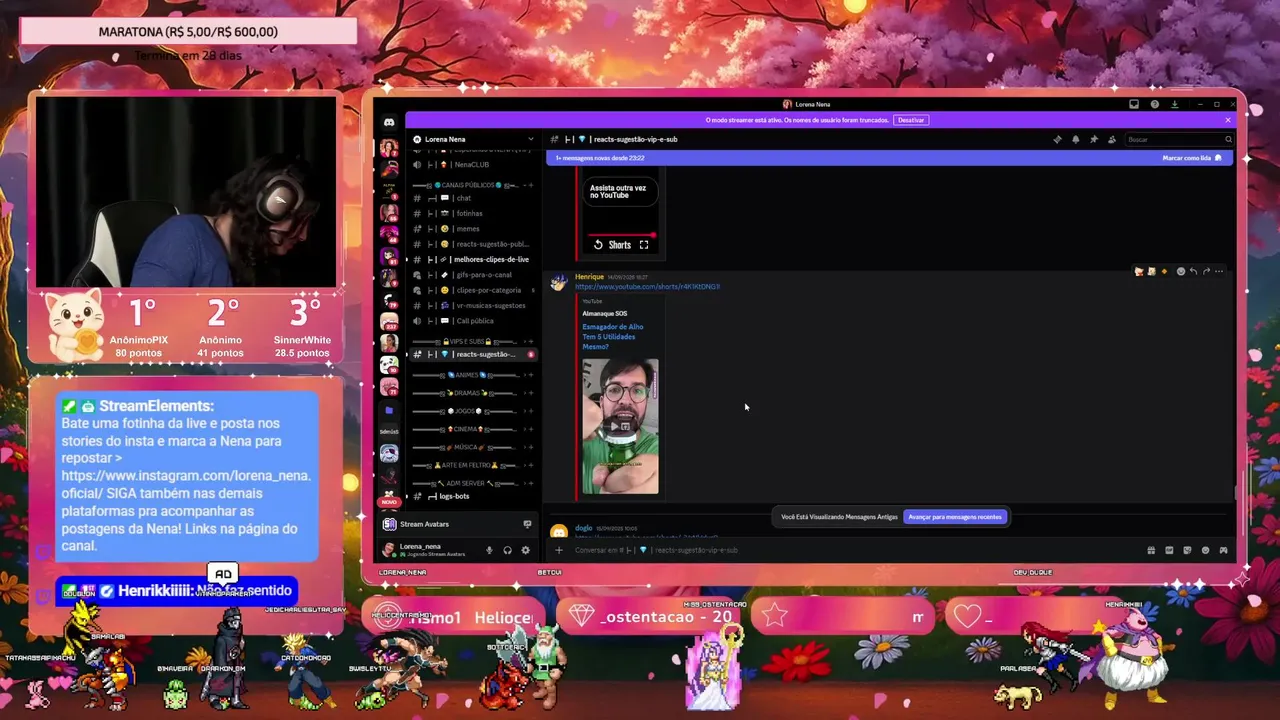Join Call pública voice channel

tap(473, 321)
